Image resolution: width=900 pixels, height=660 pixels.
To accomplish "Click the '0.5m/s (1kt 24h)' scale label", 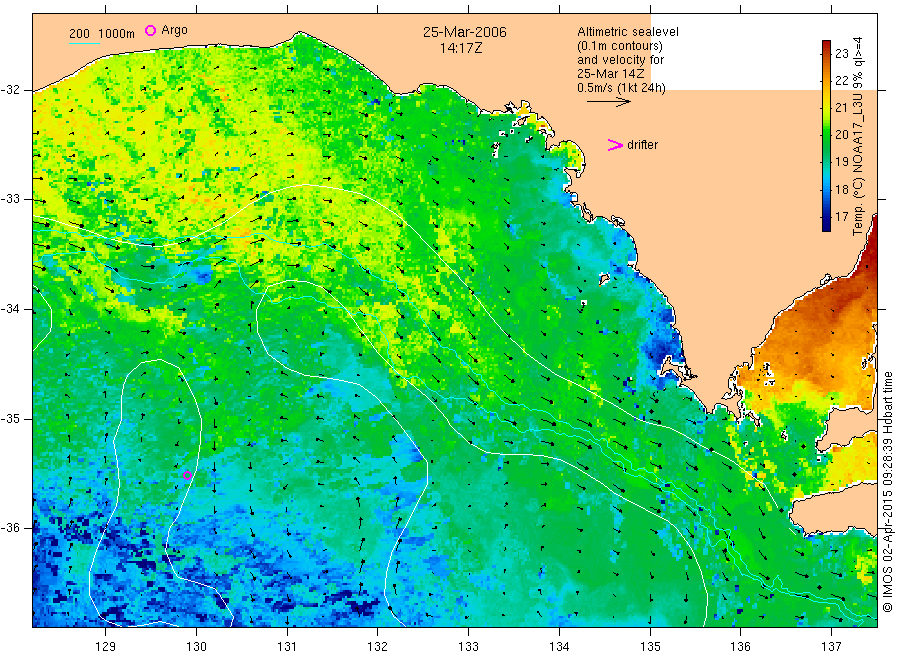I will click(622, 88).
